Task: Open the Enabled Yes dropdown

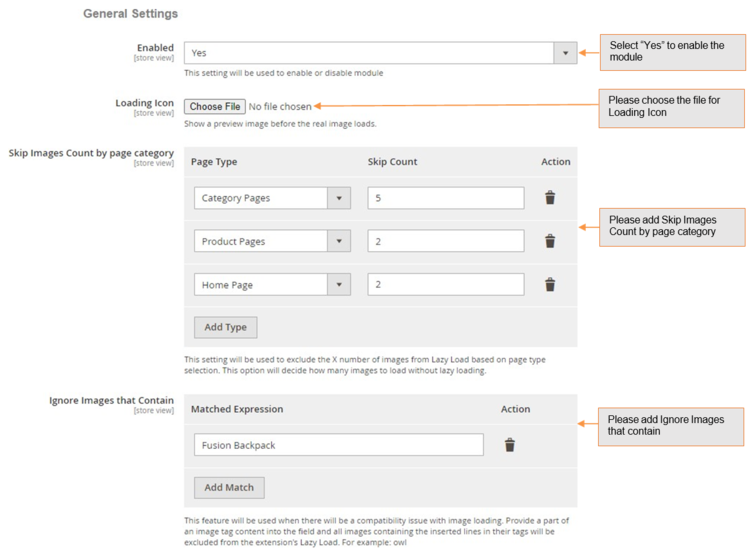Action: [x=565, y=53]
